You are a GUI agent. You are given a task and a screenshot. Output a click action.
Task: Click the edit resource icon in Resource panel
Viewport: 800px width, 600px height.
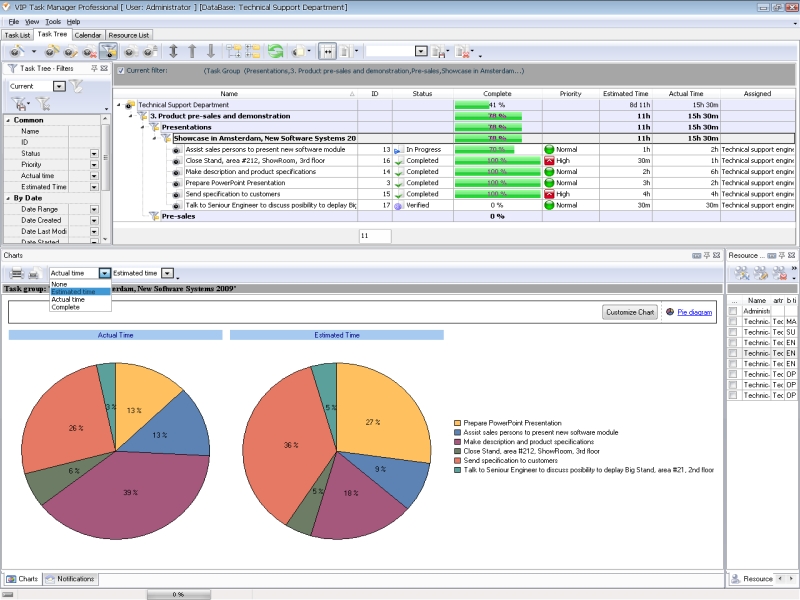point(761,273)
